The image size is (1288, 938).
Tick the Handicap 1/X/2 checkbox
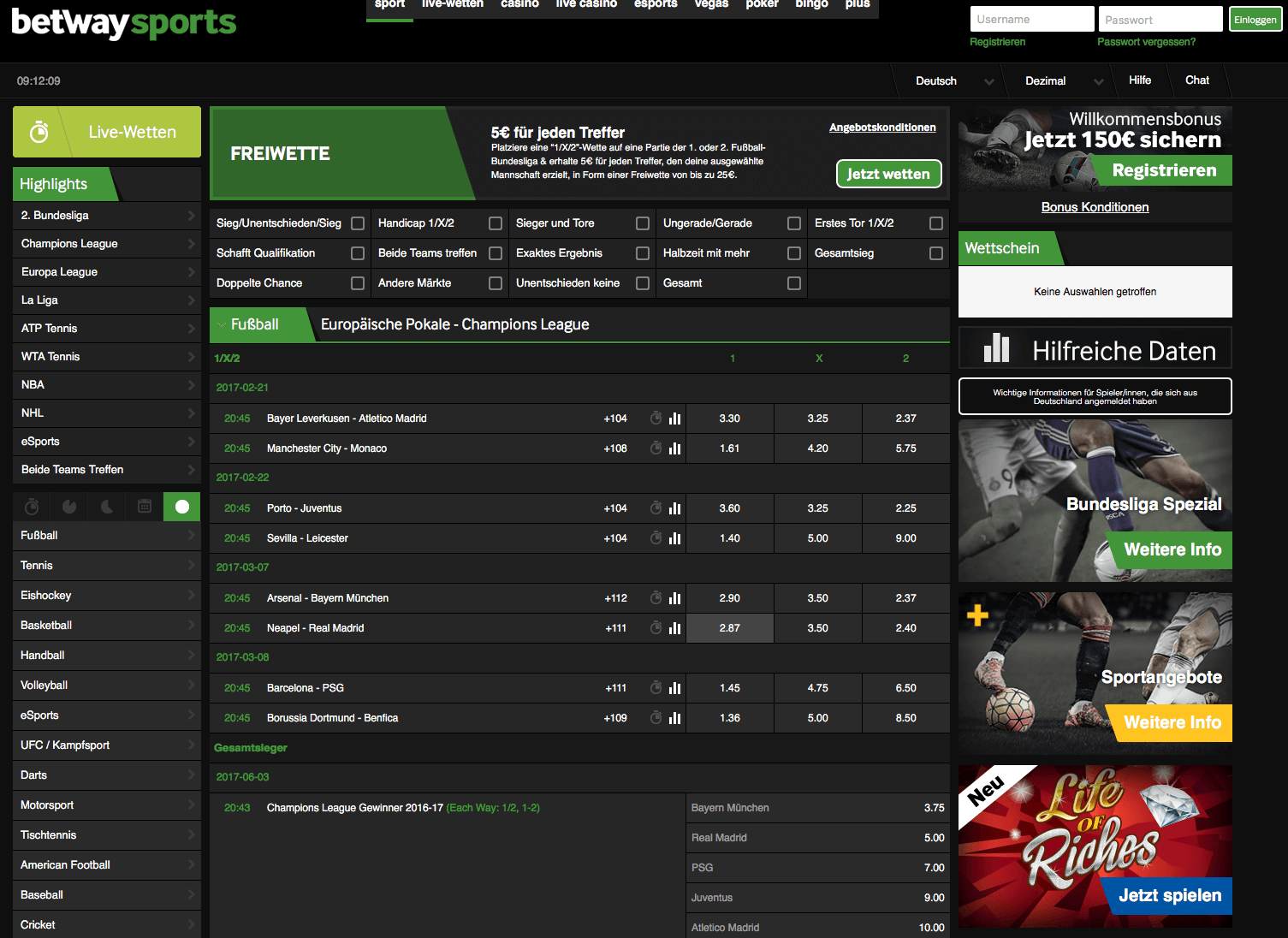point(496,223)
